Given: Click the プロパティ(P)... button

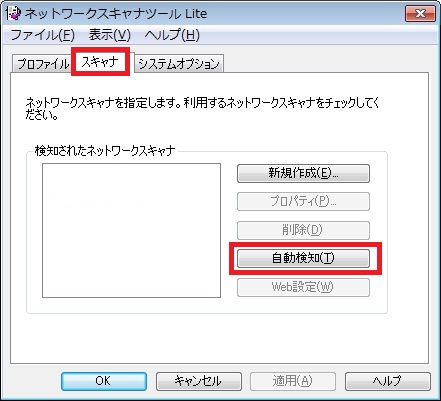Looking at the screenshot, I should pos(303,201).
